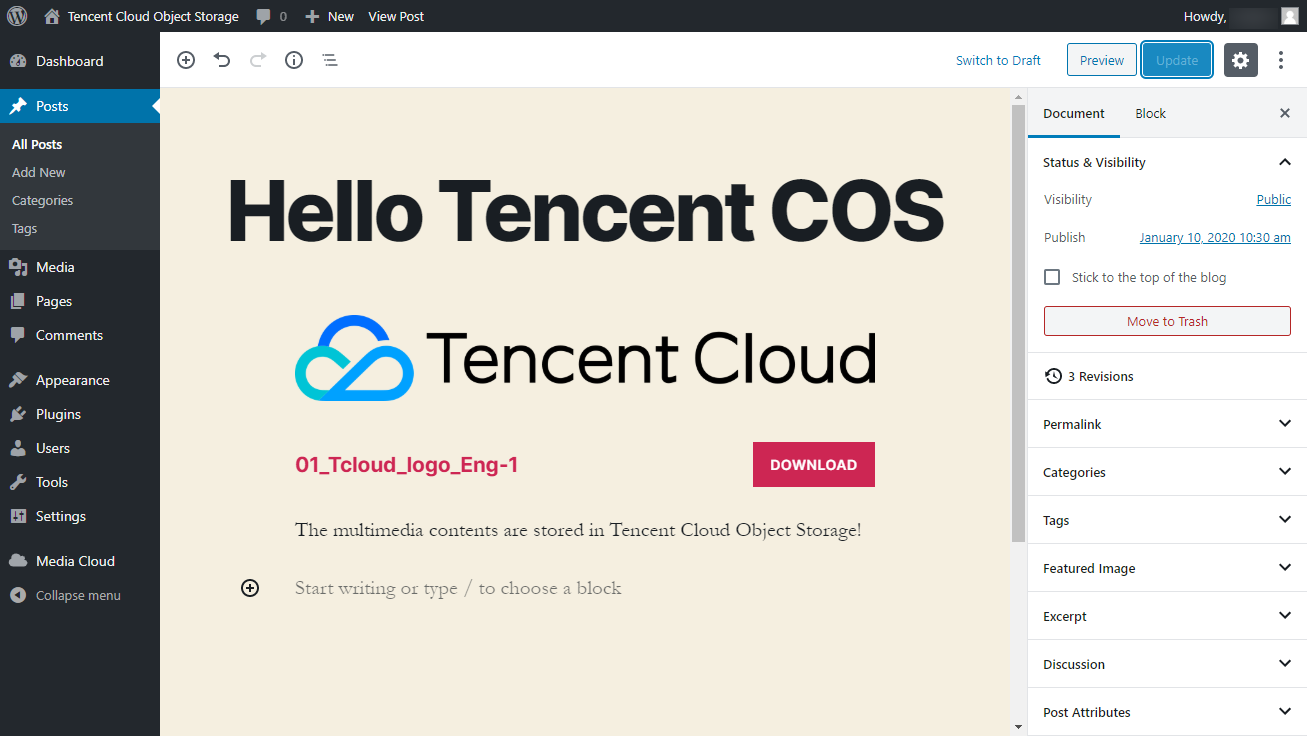The height and width of the screenshot is (736, 1307).
Task: Click user avatar in admin bar
Action: point(1290,16)
